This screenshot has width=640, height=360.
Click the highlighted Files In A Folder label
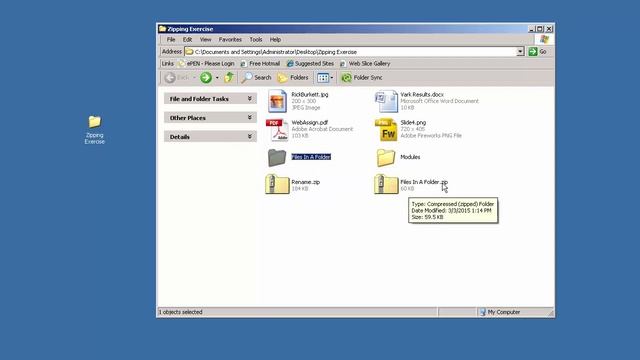click(x=311, y=157)
